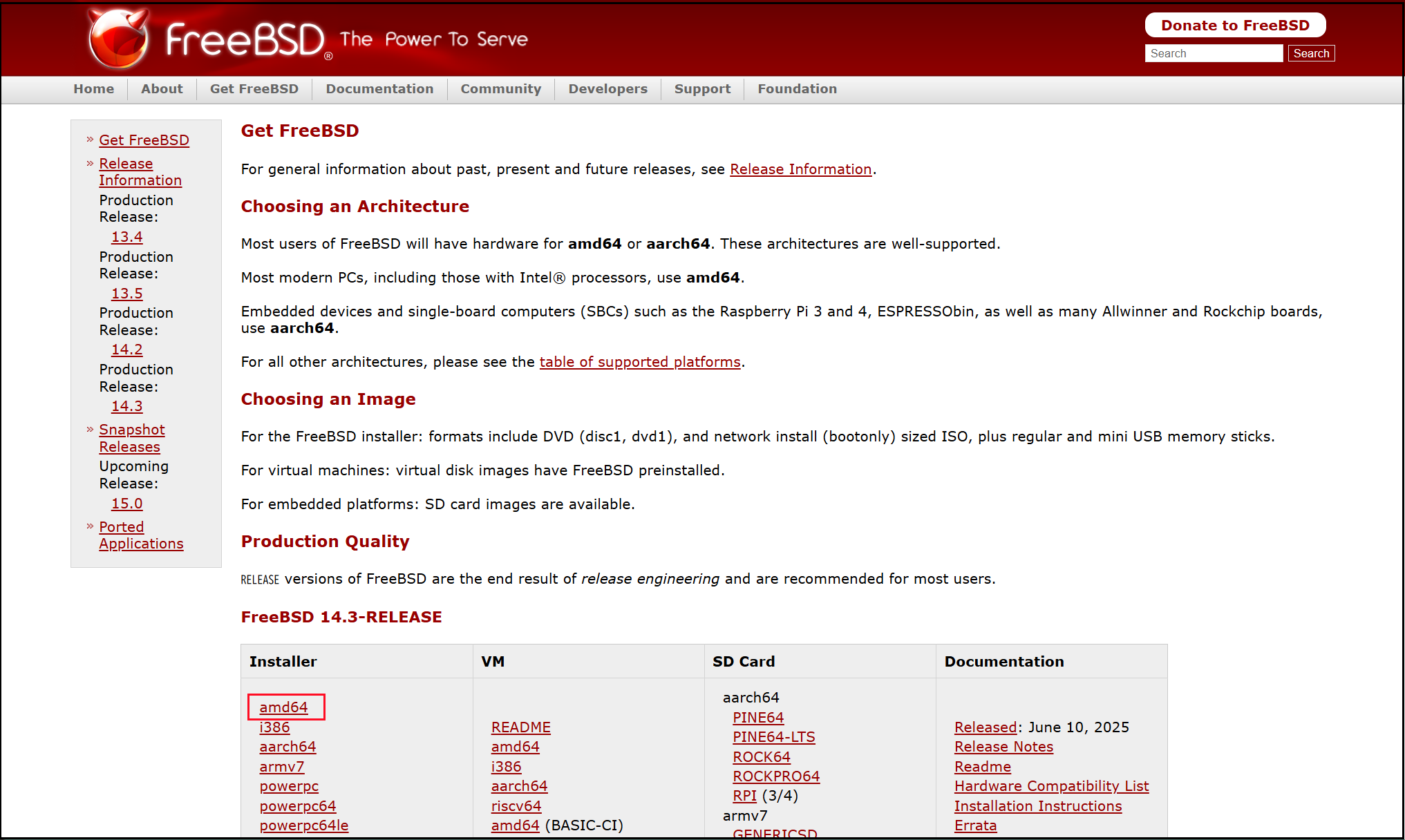Click the Documentation column header

[x=1004, y=662]
